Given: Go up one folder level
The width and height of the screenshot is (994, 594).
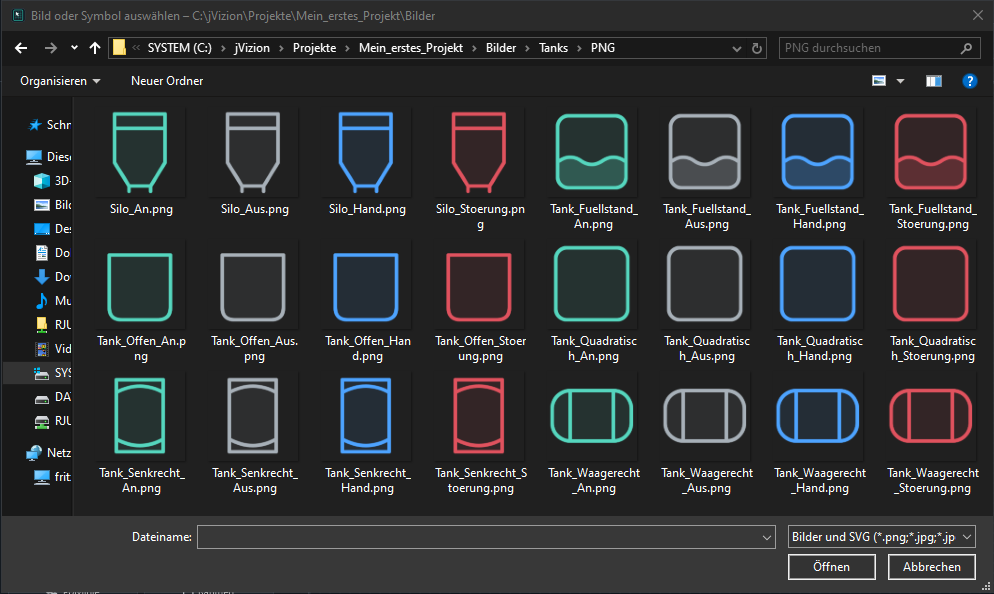Looking at the screenshot, I should (x=95, y=48).
